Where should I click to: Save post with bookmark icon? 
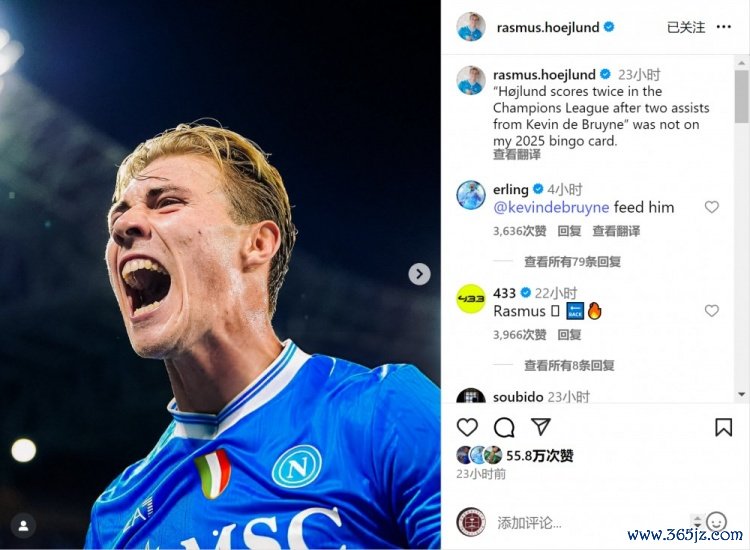[x=723, y=427]
